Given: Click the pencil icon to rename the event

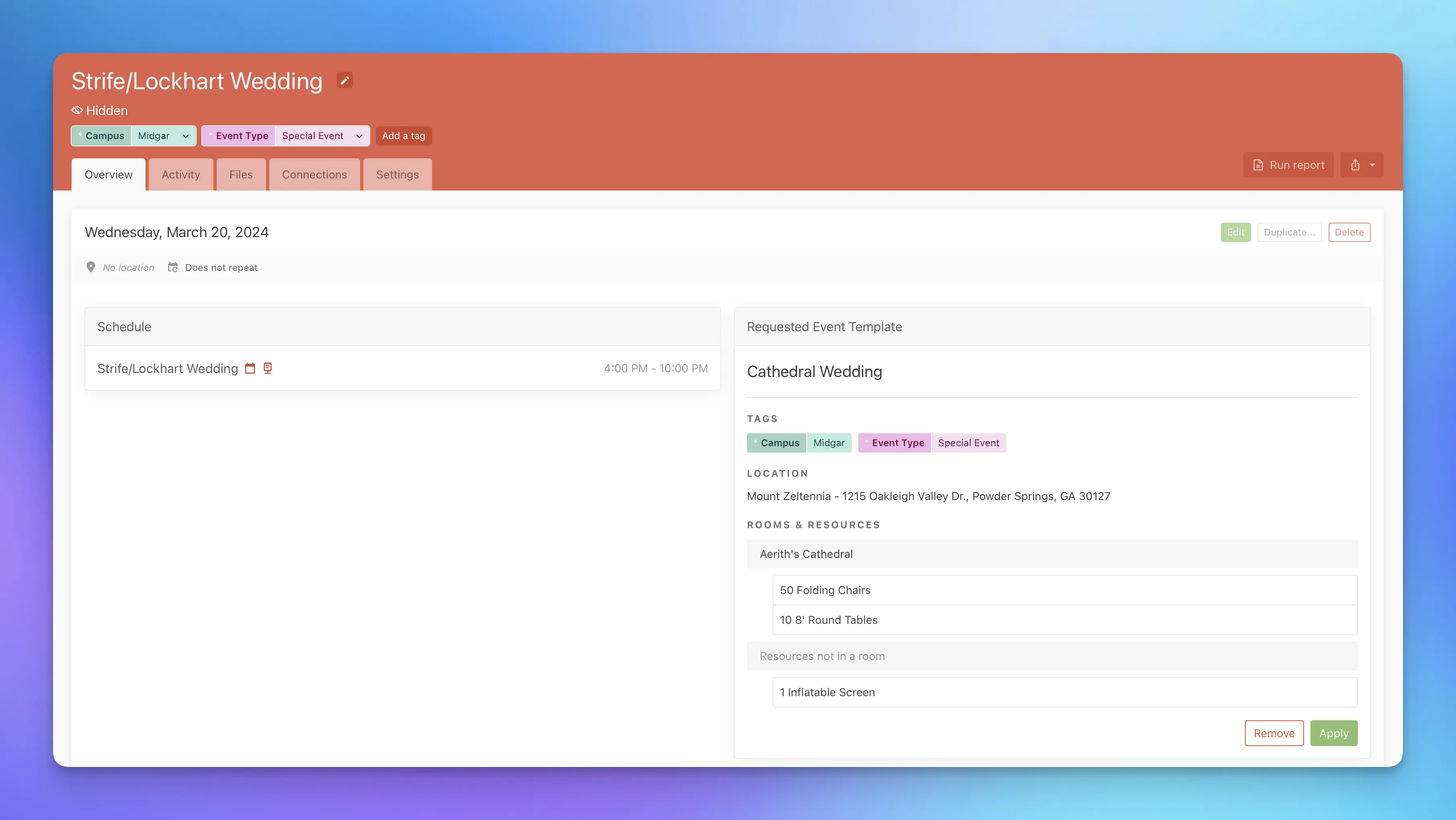Looking at the screenshot, I should click(344, 80).
